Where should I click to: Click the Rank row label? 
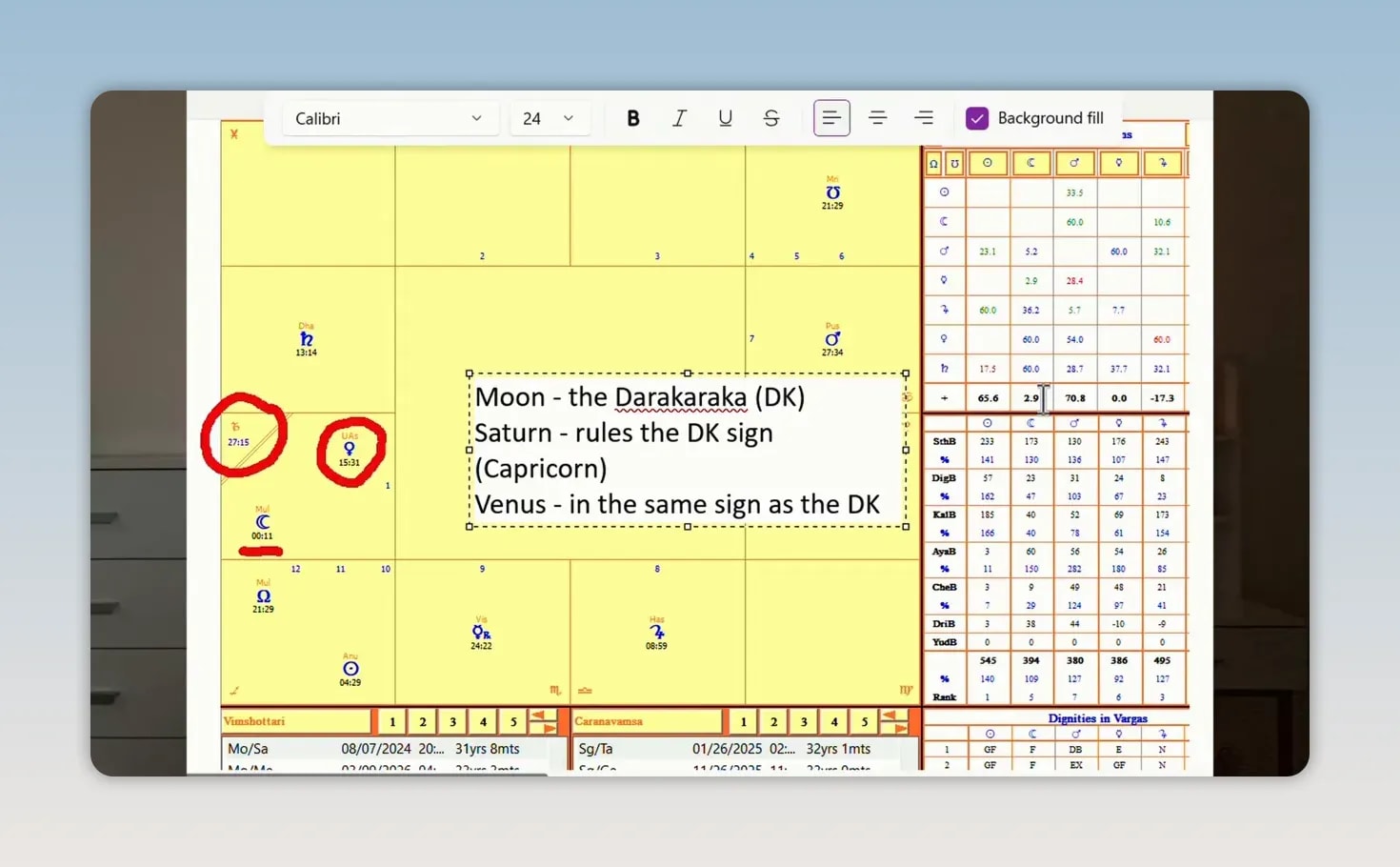tap(944, 697)
